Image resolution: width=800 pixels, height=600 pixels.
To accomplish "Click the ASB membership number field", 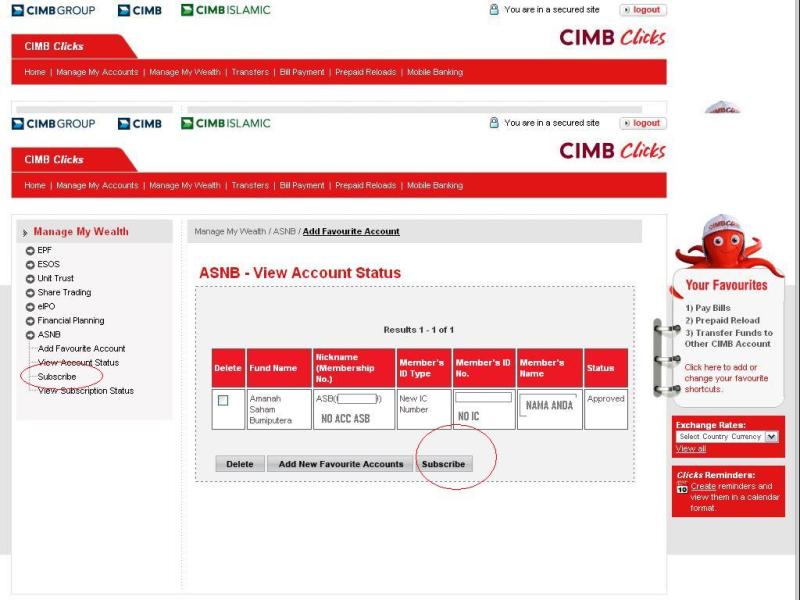I will [357, 398].
